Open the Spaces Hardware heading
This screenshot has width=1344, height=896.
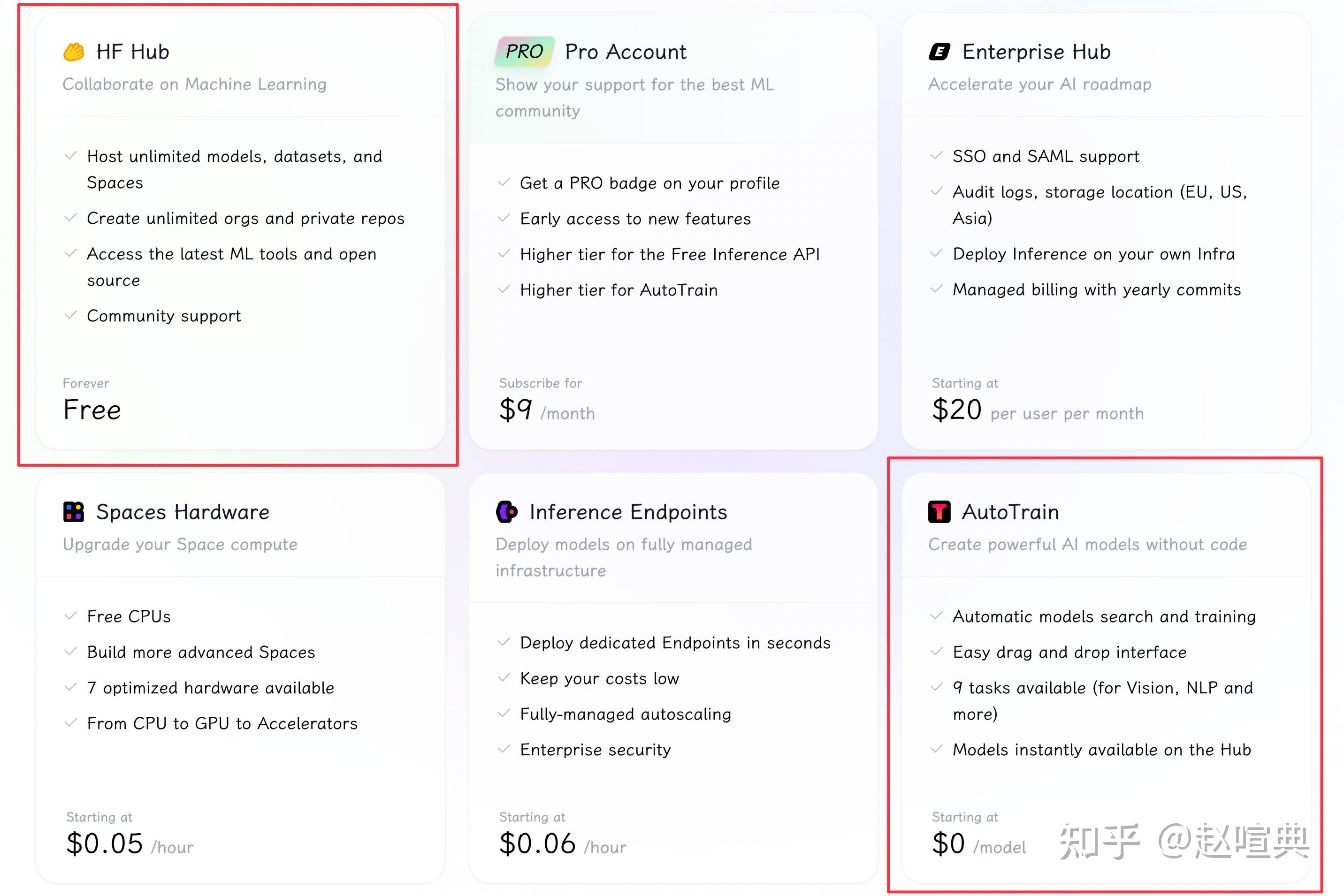click(x=183, y=512)
